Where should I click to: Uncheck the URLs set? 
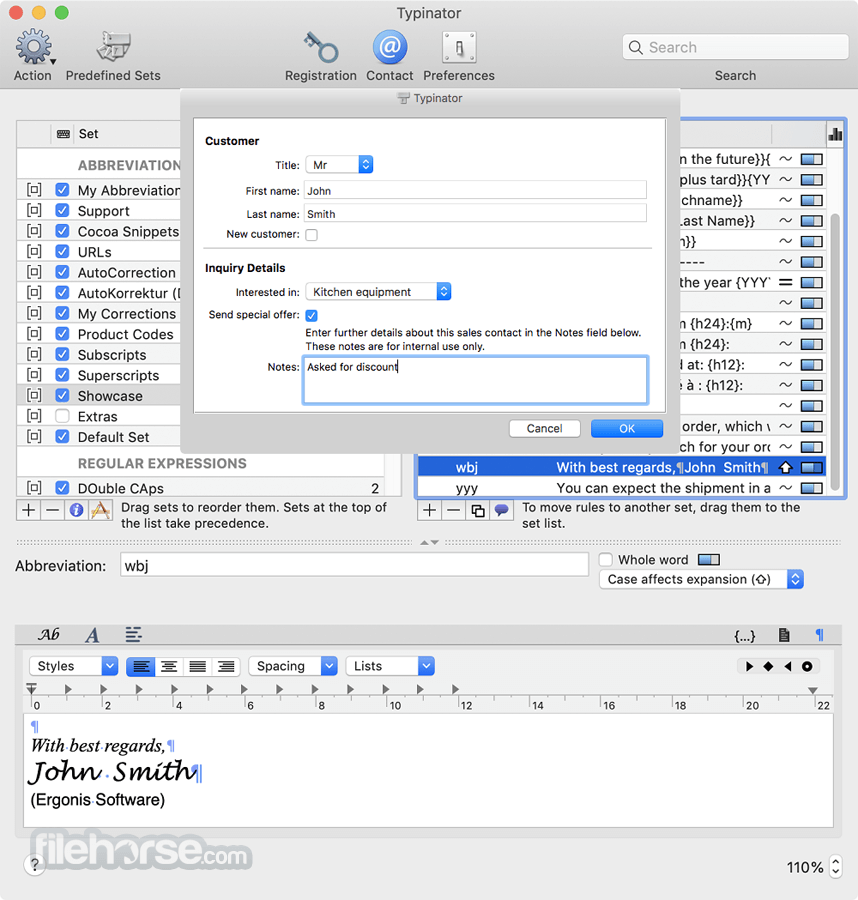click(x=63, y=251)
